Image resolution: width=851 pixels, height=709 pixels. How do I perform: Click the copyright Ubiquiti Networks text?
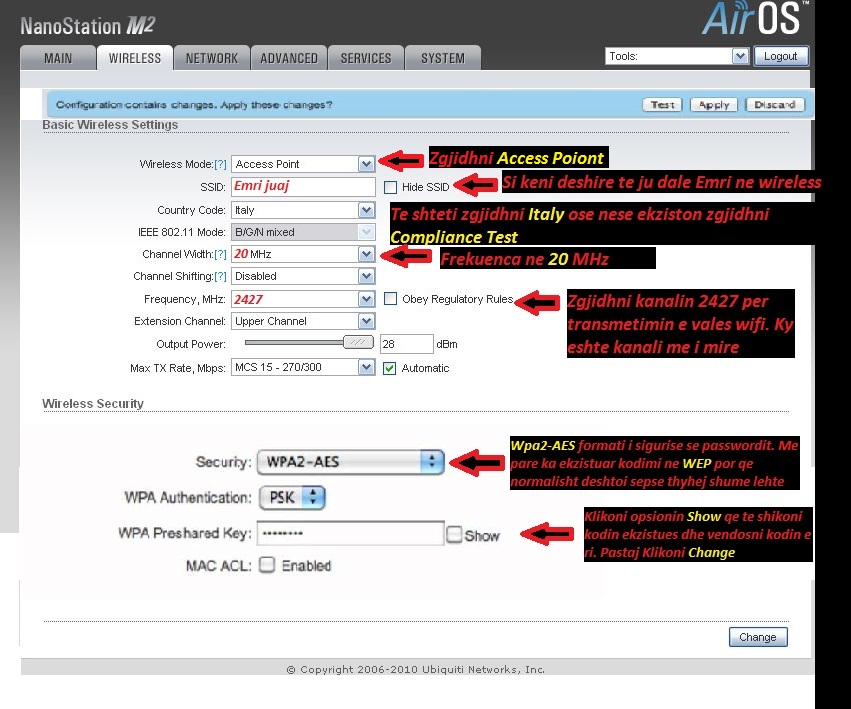point(416,670)
